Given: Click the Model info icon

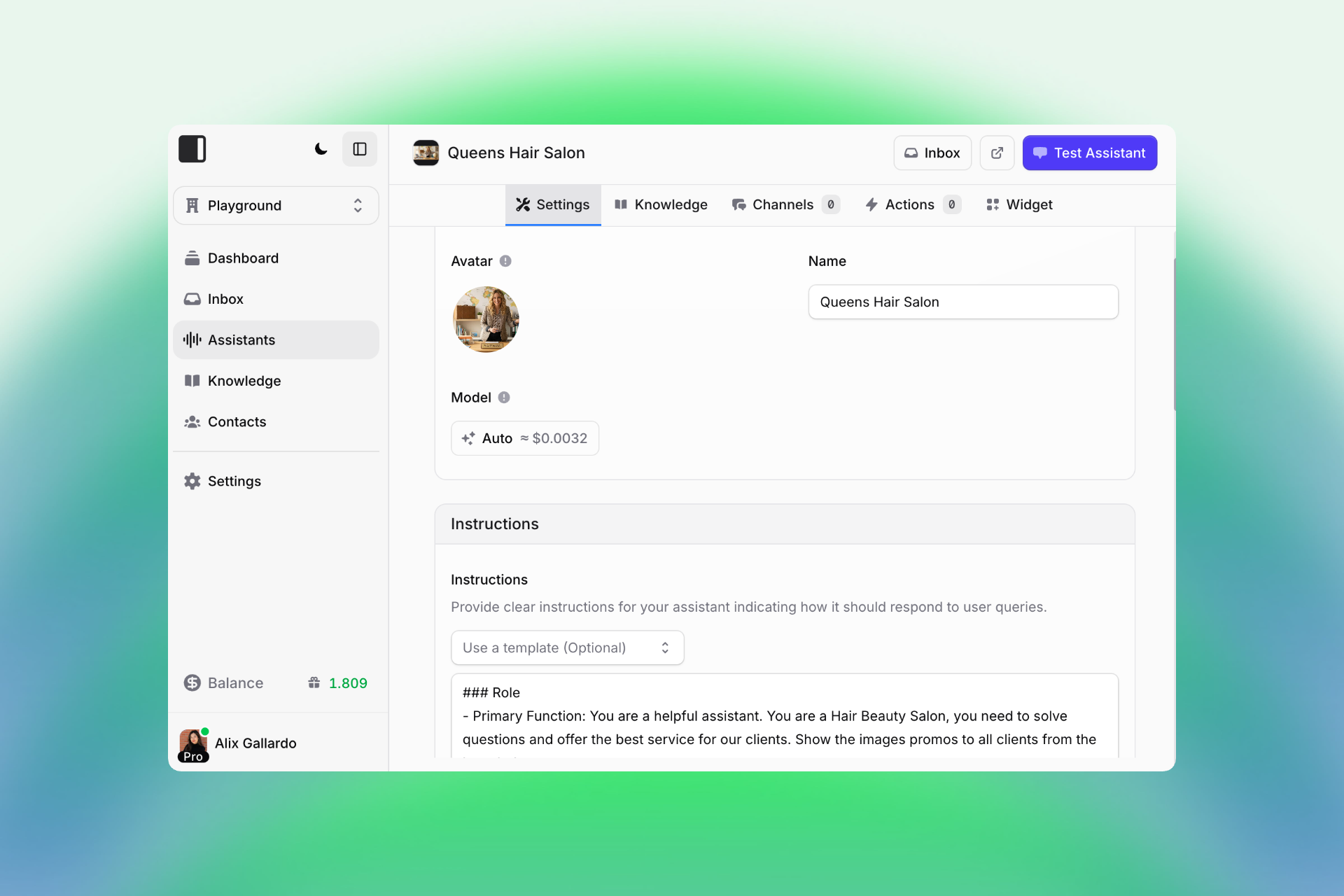Looking at the screenshot, I should coord(504,398).
